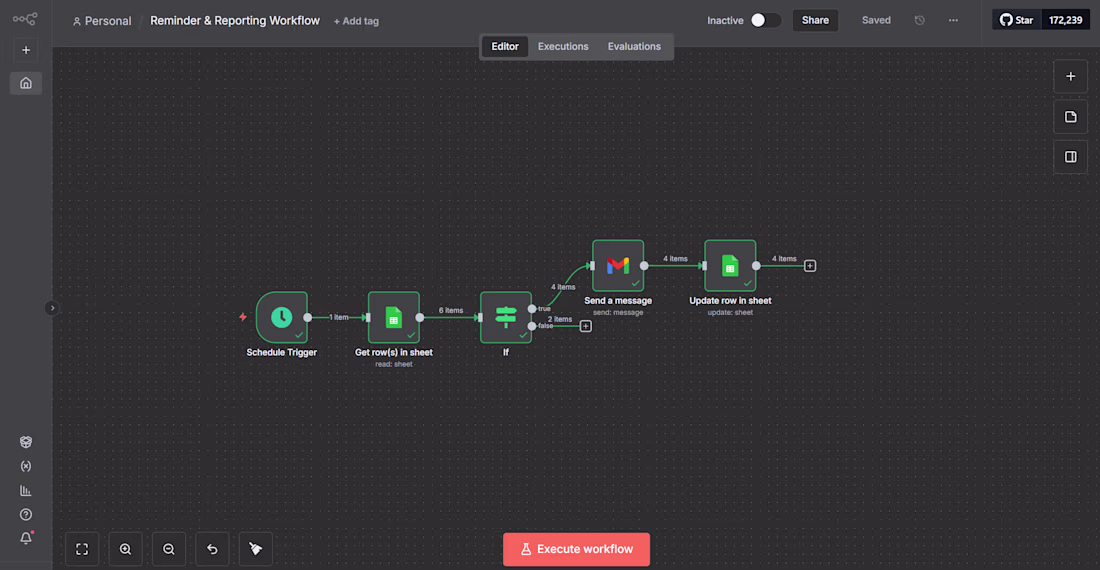
Task: Click the red lightning trigger icon
Action: coord(243,317)
